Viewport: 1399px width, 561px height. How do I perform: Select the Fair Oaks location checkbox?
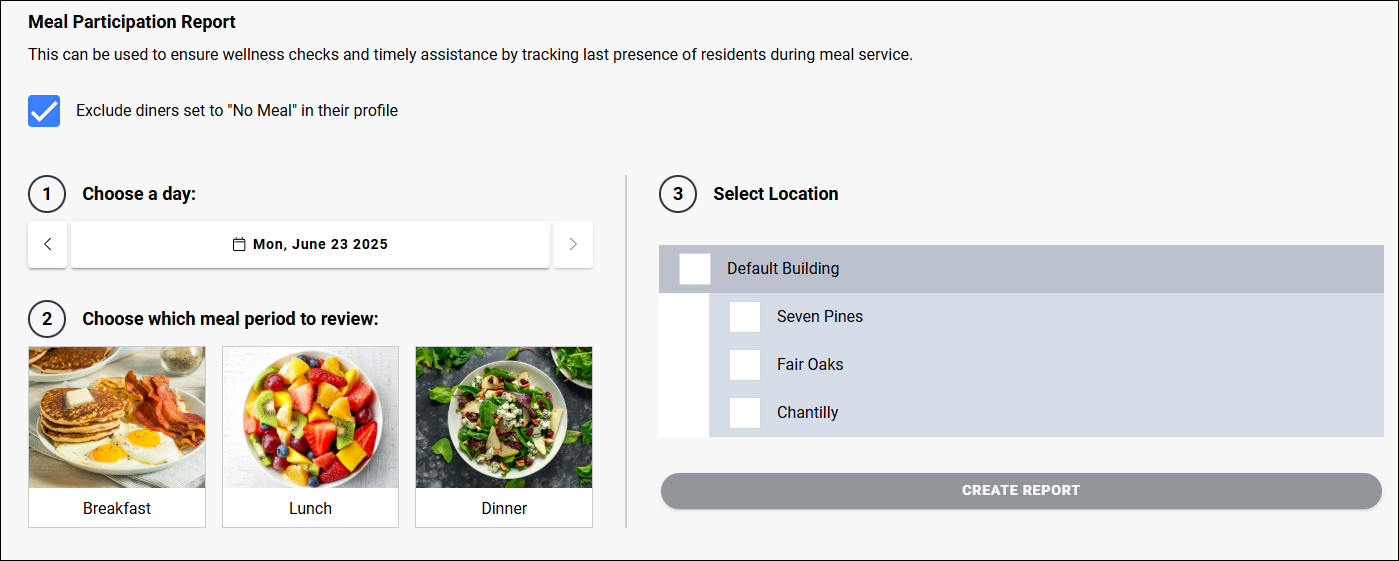(x=745, y=365)
